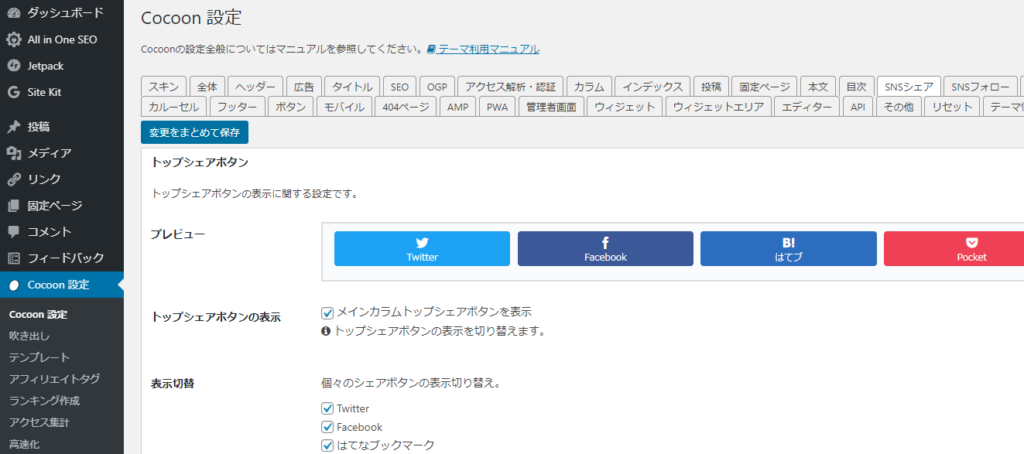This screenshot has width=1024, height=454.
Task: Open the カルーセル tab
Action: pyautogui.click(x=174, y=107)
